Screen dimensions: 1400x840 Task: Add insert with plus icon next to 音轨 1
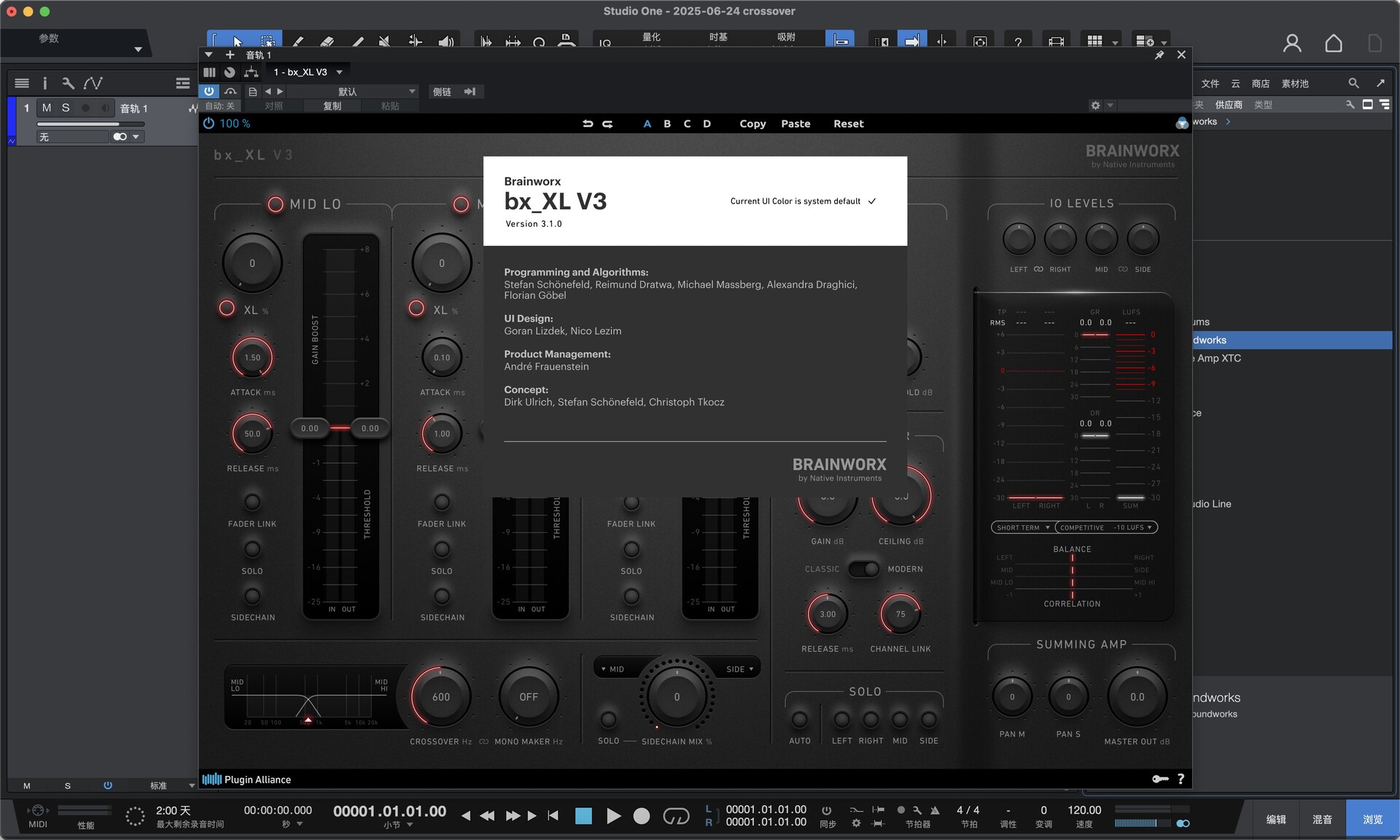pyautogui.click(x=230, y=55)
